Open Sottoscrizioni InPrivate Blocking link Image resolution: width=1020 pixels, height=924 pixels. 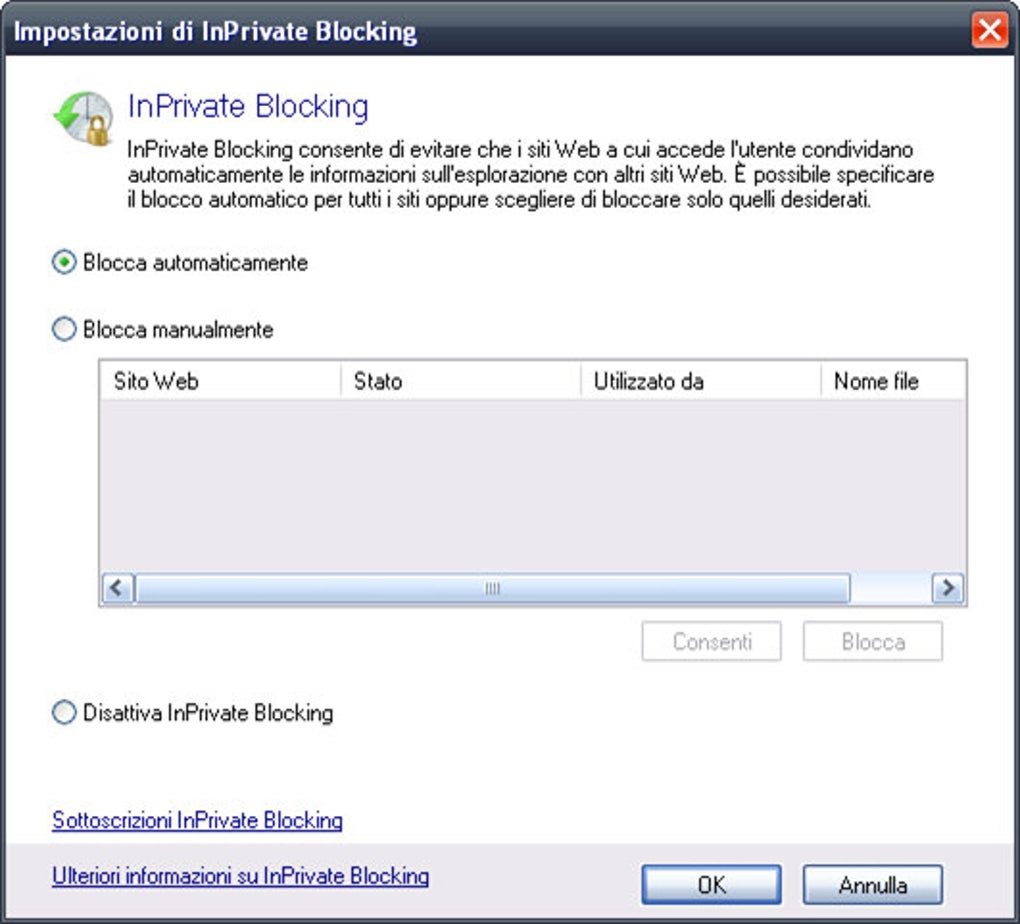(x=197, y=821)
